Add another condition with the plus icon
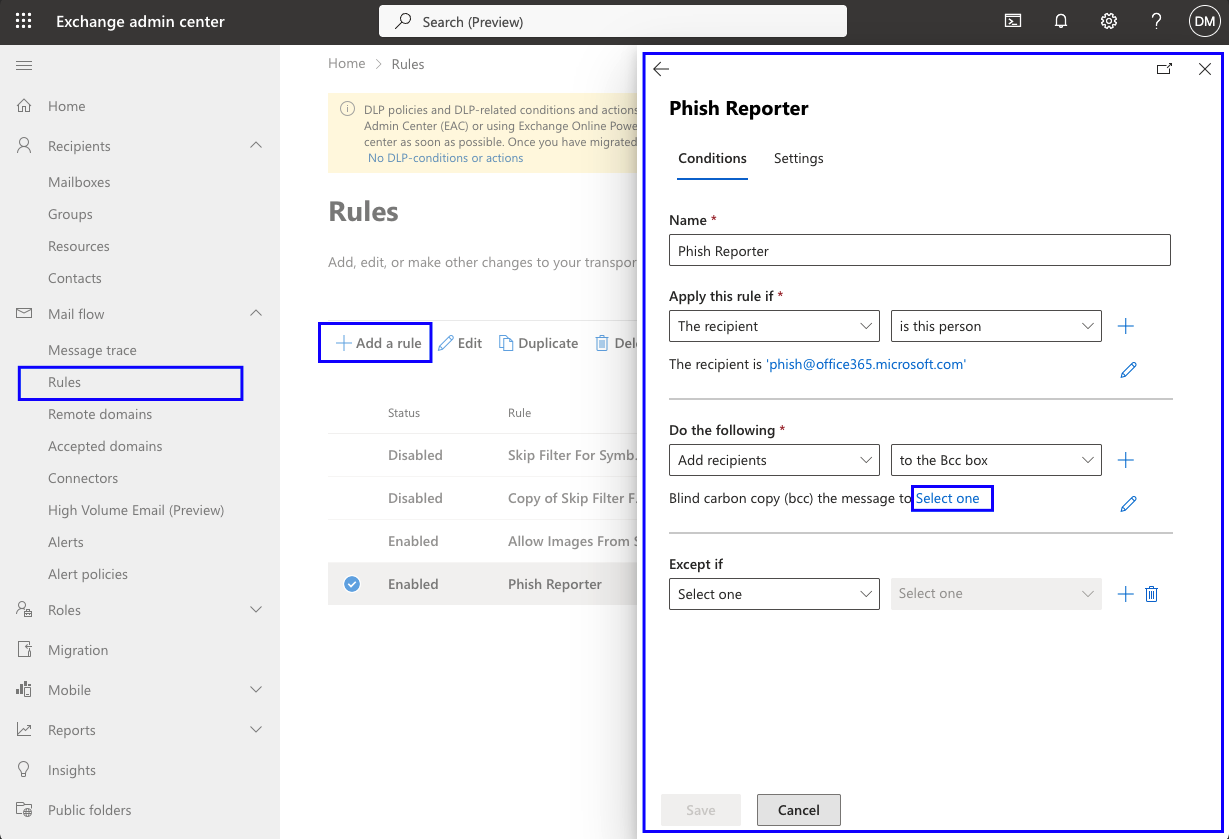Screen dimensions: 1229x839 tap(1126, 326)
